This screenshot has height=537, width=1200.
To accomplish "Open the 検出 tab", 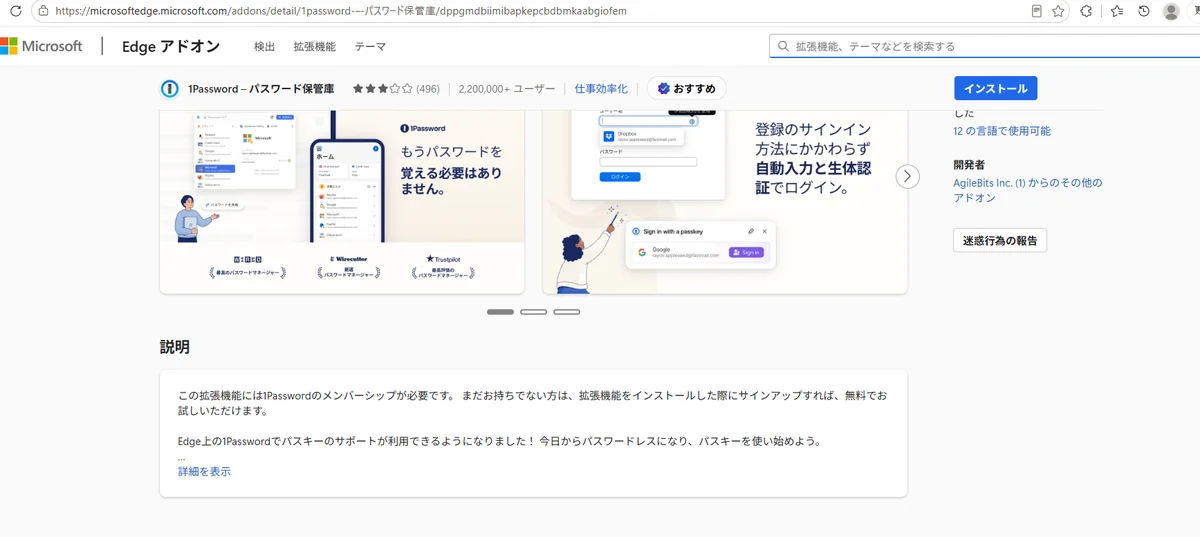I will tap(264, 47).
